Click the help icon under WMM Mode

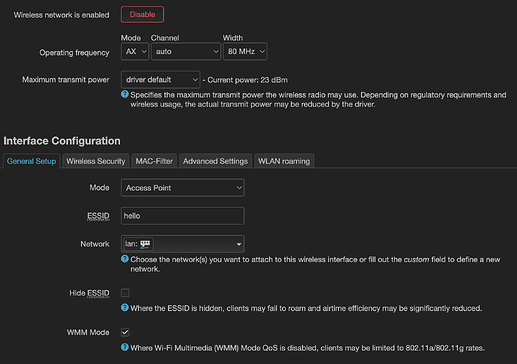coord(125,347)
